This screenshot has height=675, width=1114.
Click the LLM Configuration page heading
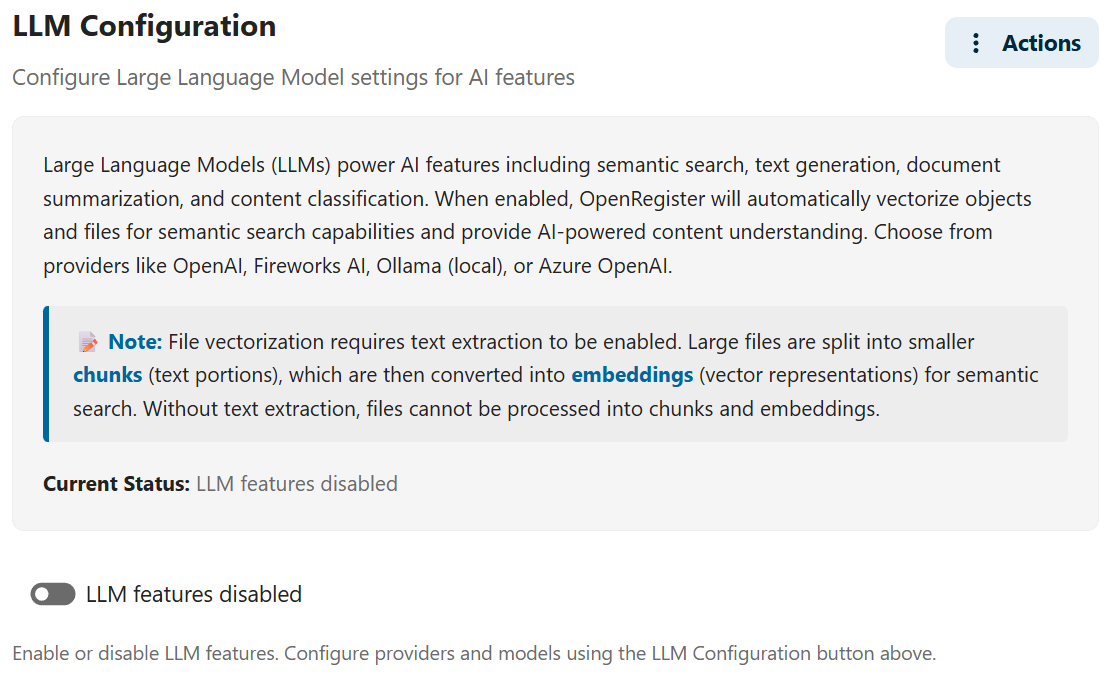[x=143, y=25]
